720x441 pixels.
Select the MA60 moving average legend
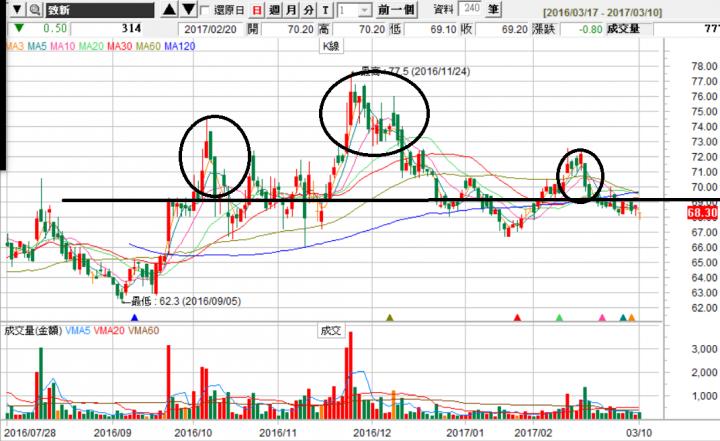[148, 46]
